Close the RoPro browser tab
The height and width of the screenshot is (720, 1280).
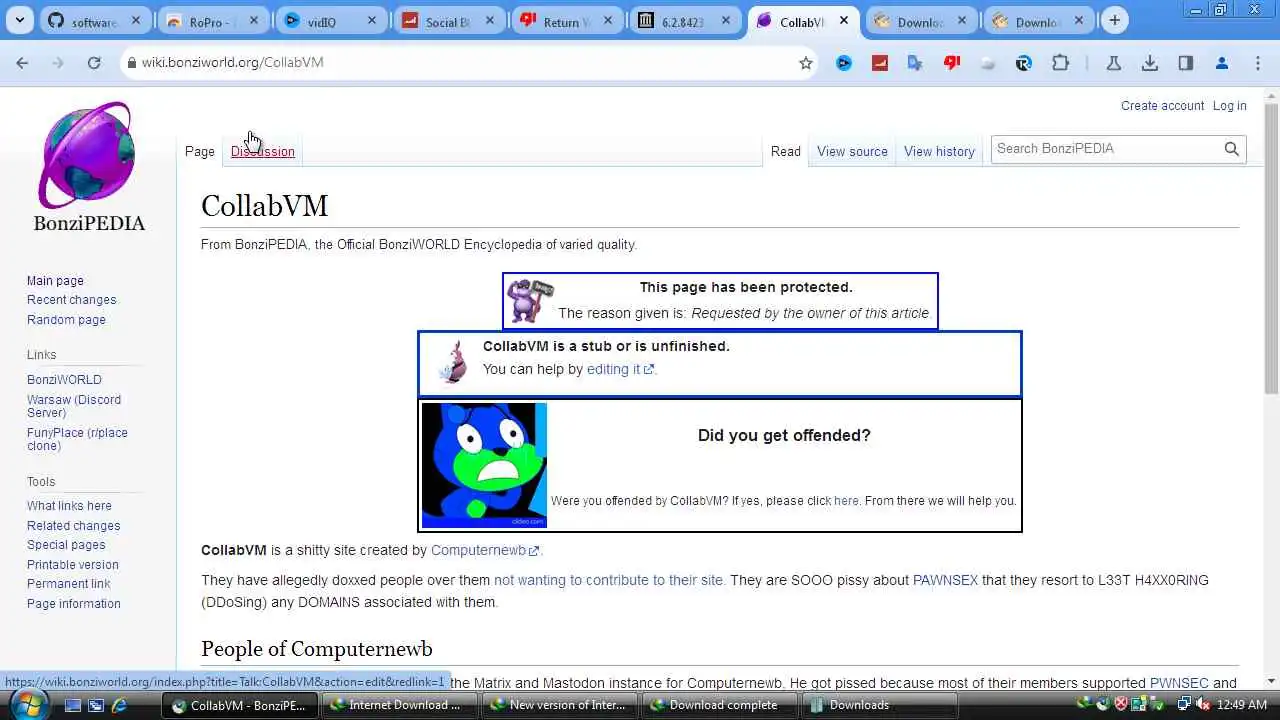pyautogui.click(x=254, y=21)
